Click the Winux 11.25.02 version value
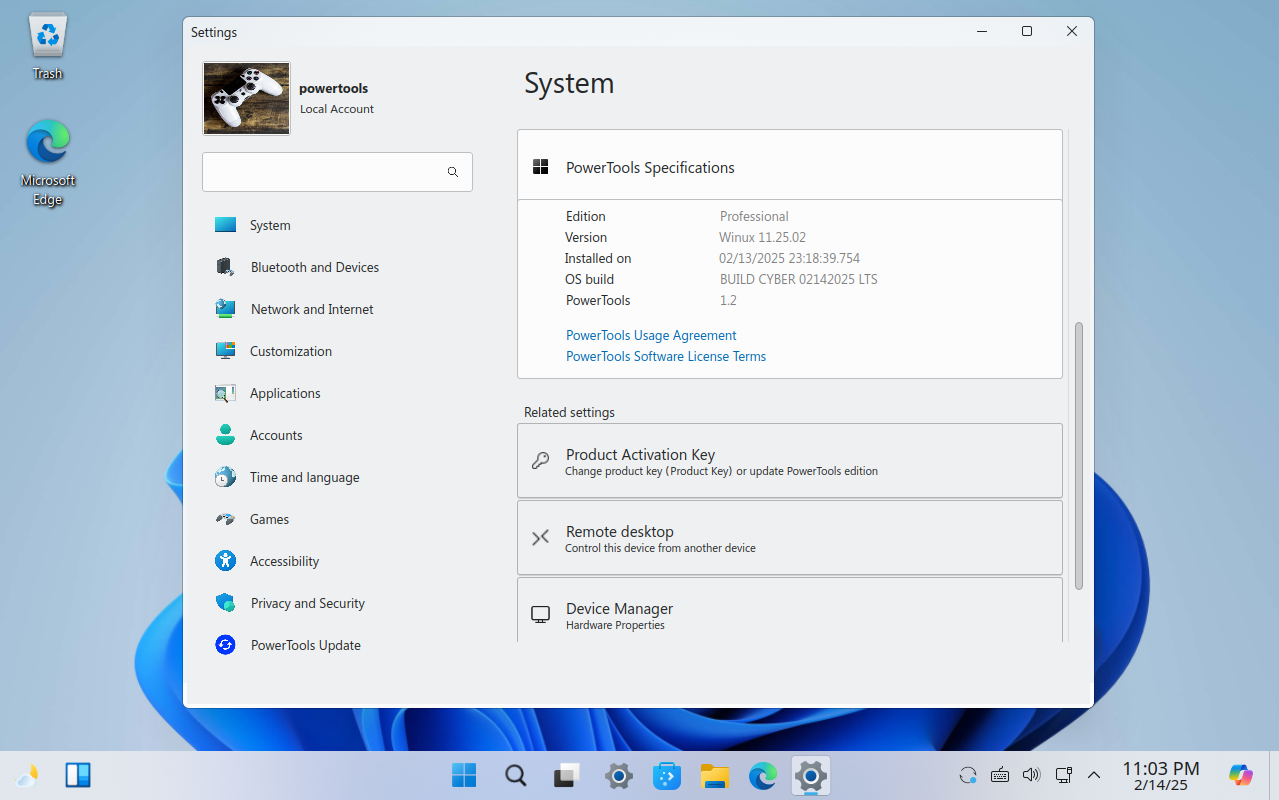The height and width of the screenshot is (800, 1279). tap(762, 237)
